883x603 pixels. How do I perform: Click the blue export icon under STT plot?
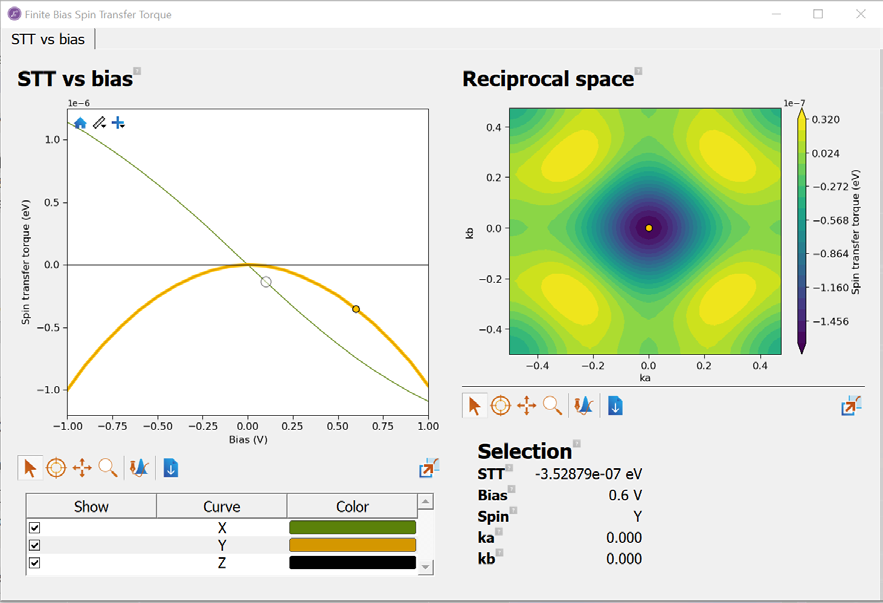(171, 468)
